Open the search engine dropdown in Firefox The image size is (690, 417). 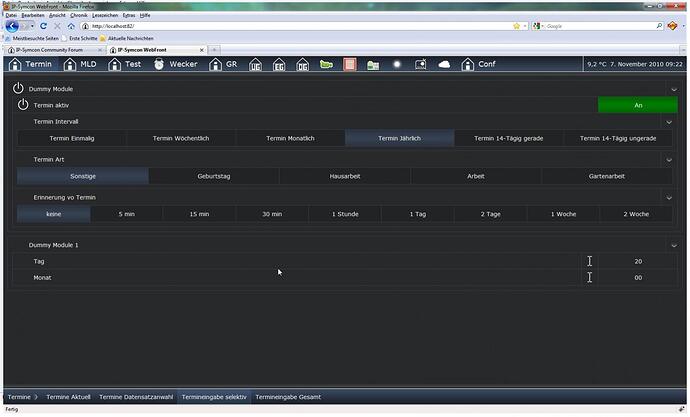tap(538, 26)
